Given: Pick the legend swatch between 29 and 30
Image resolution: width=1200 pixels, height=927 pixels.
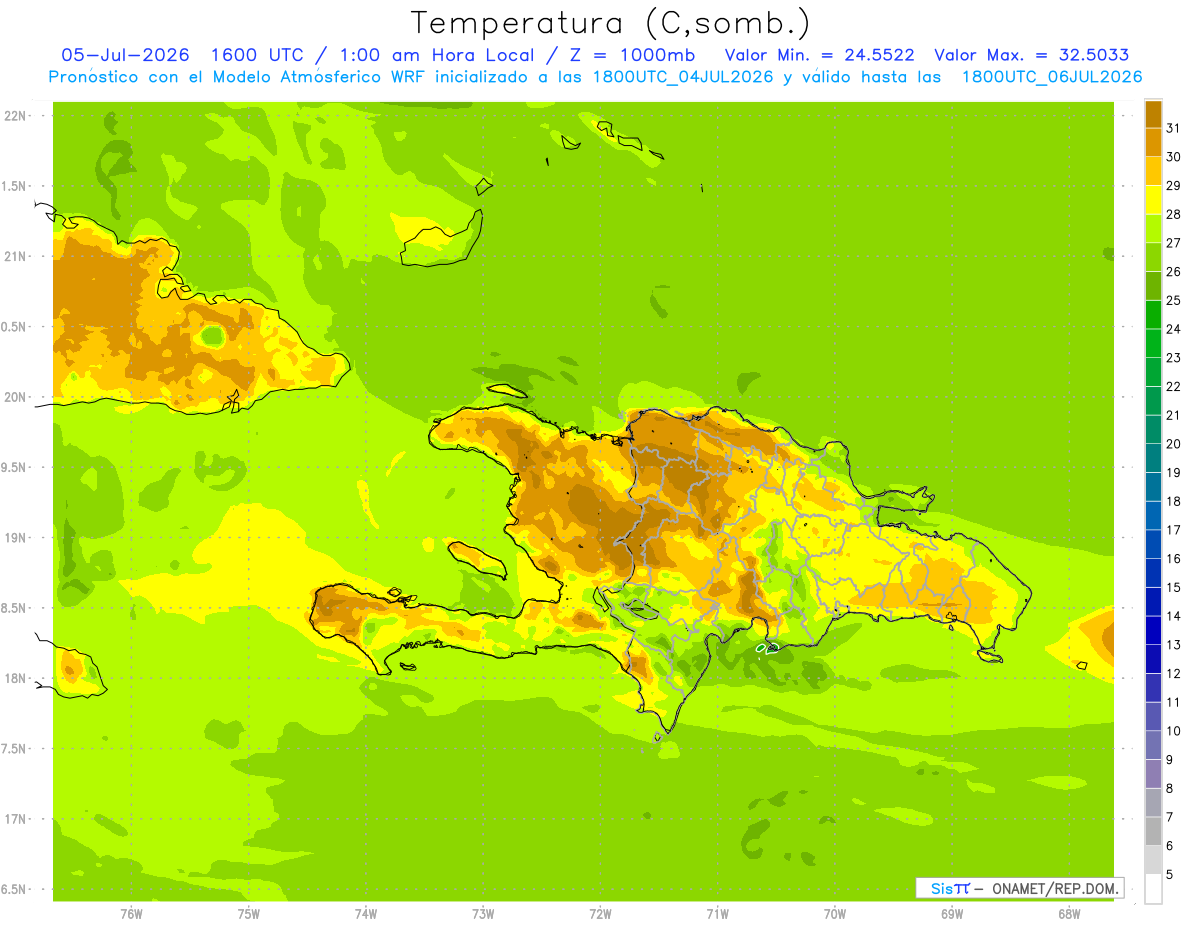Looking at the screenshot, I should click(x=1153, y=171).
